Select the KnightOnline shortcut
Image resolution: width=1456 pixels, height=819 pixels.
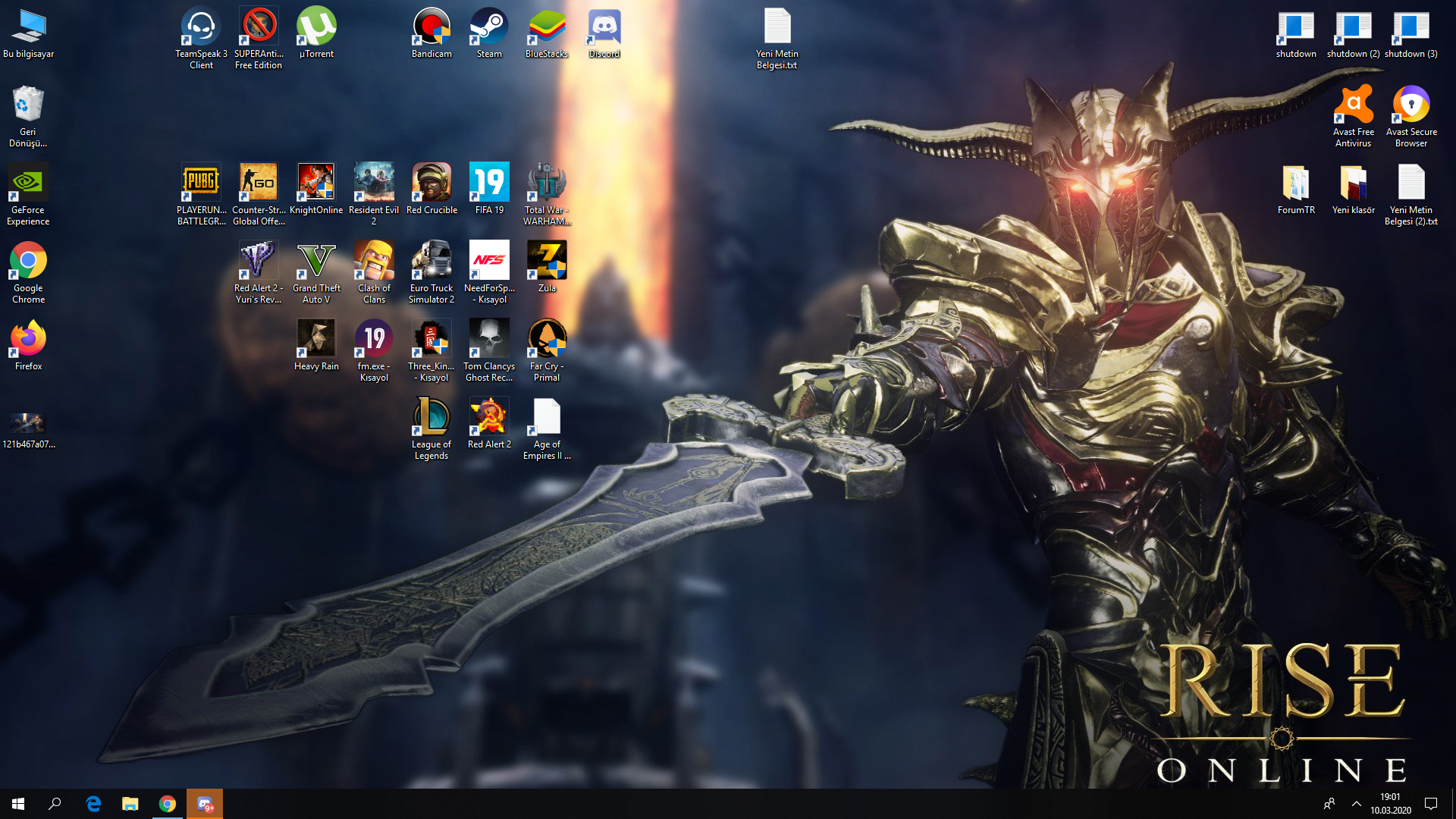[317, 189]
